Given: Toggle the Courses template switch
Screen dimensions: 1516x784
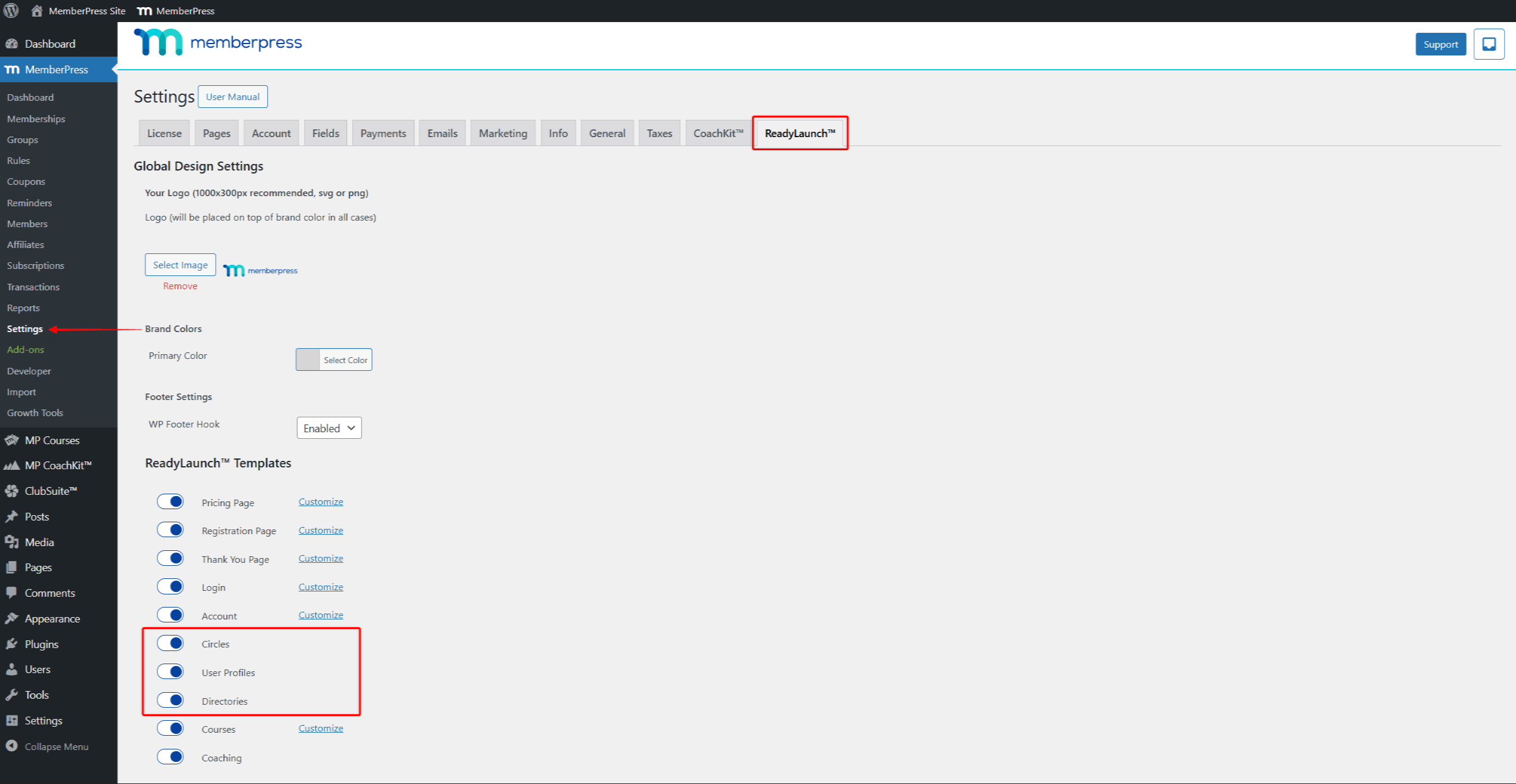Looking at the screenshot, I should pyautogui.click(x=171, y=729).
